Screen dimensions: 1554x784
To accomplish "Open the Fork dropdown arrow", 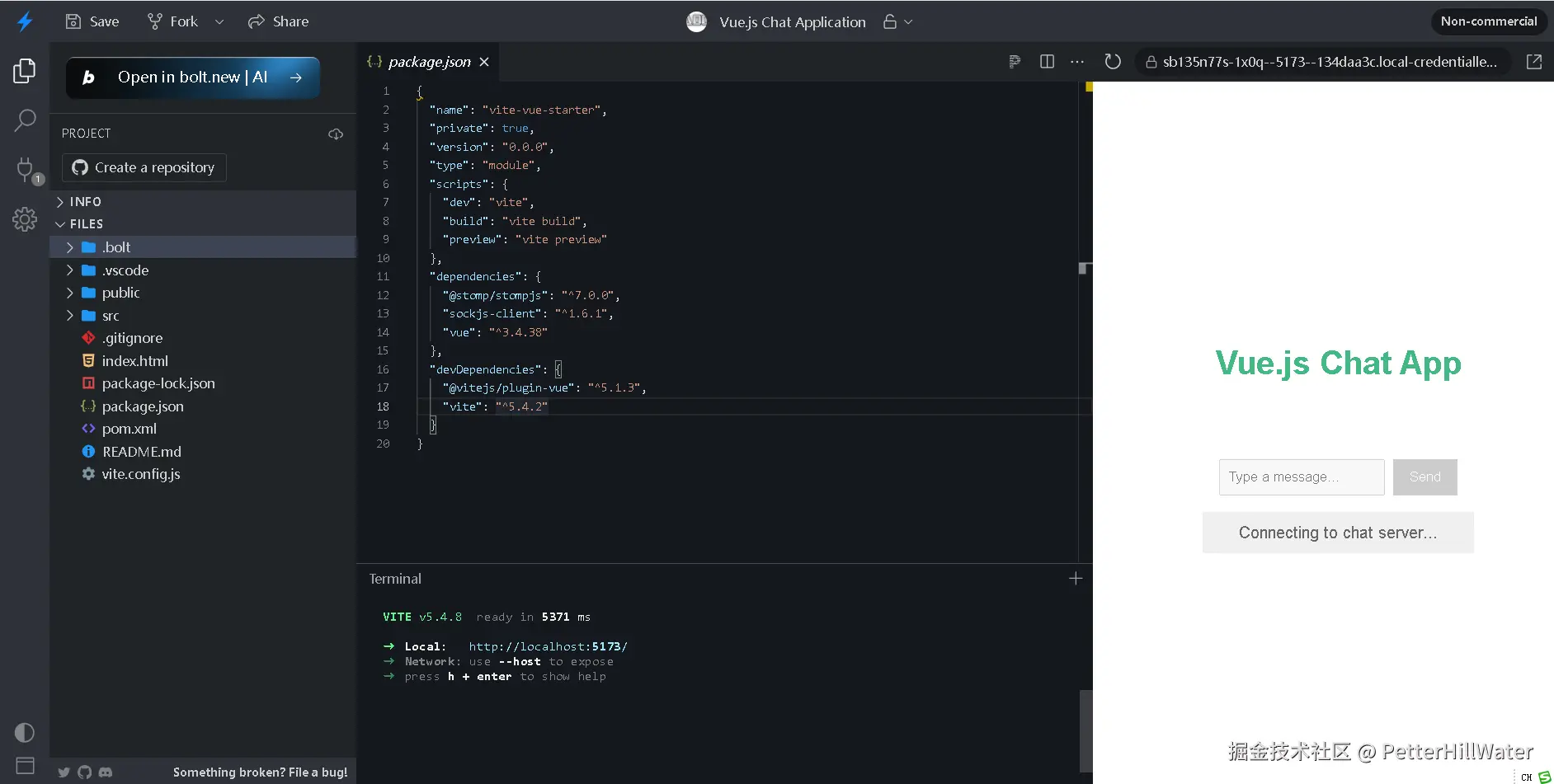I will click(219, 22).
